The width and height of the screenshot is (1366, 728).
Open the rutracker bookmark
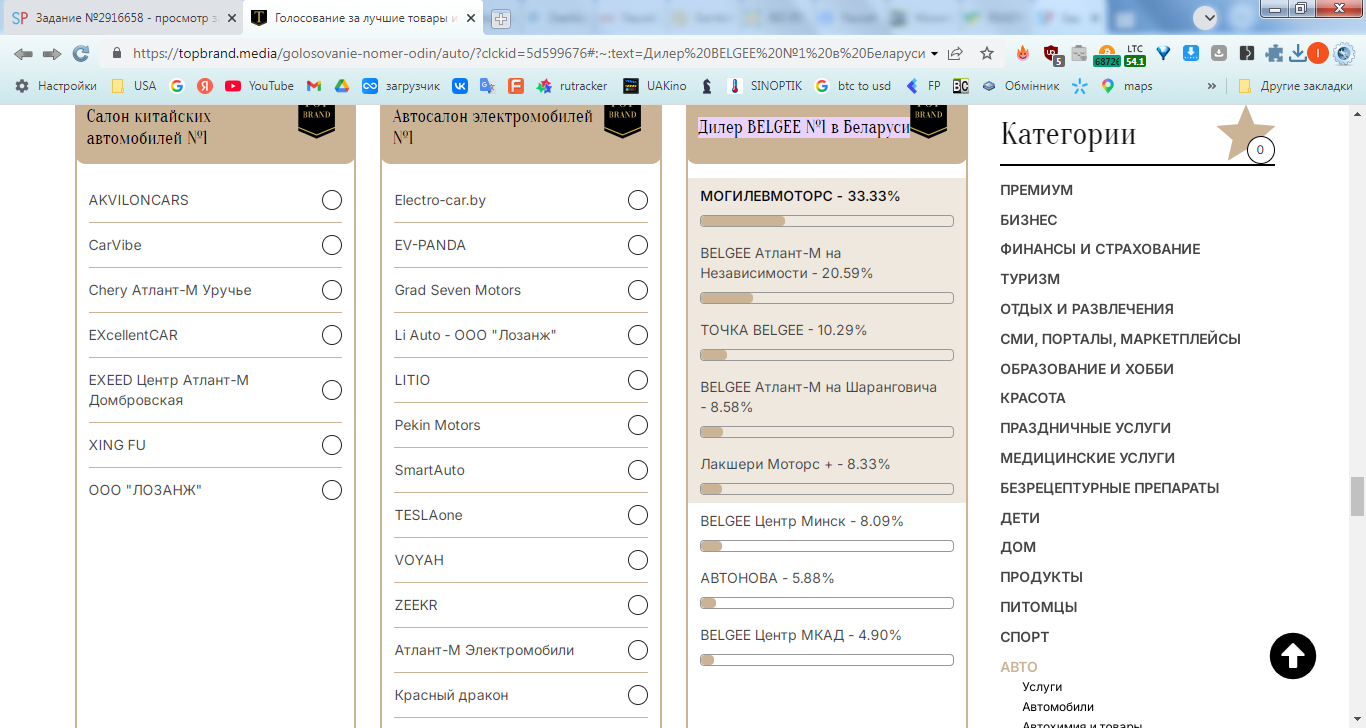click(x=572, y=86)
